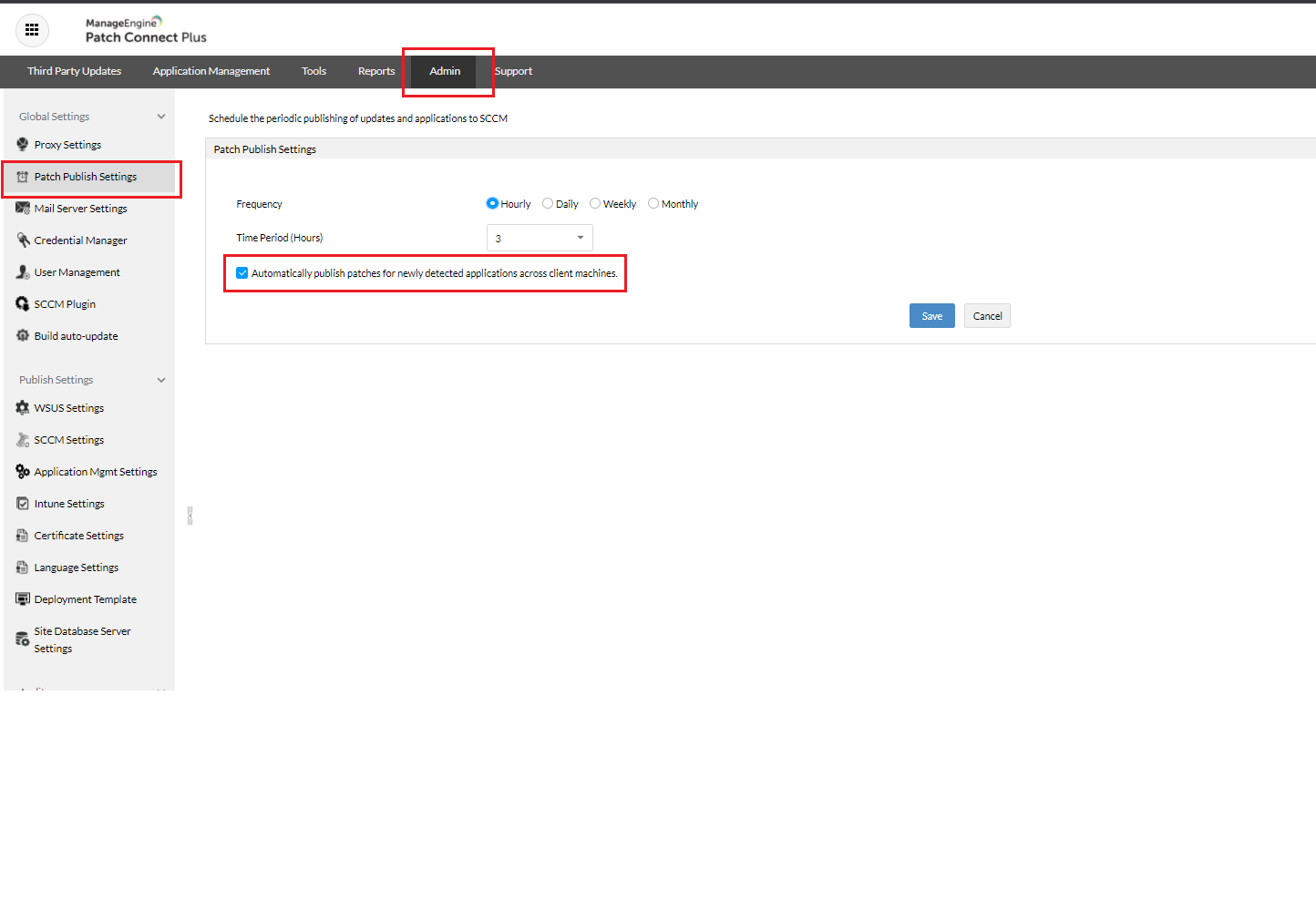Click the SCCM Plugin icon
Image resolution: width=1316 pixels, height=900 pixels.
(23, 304)
